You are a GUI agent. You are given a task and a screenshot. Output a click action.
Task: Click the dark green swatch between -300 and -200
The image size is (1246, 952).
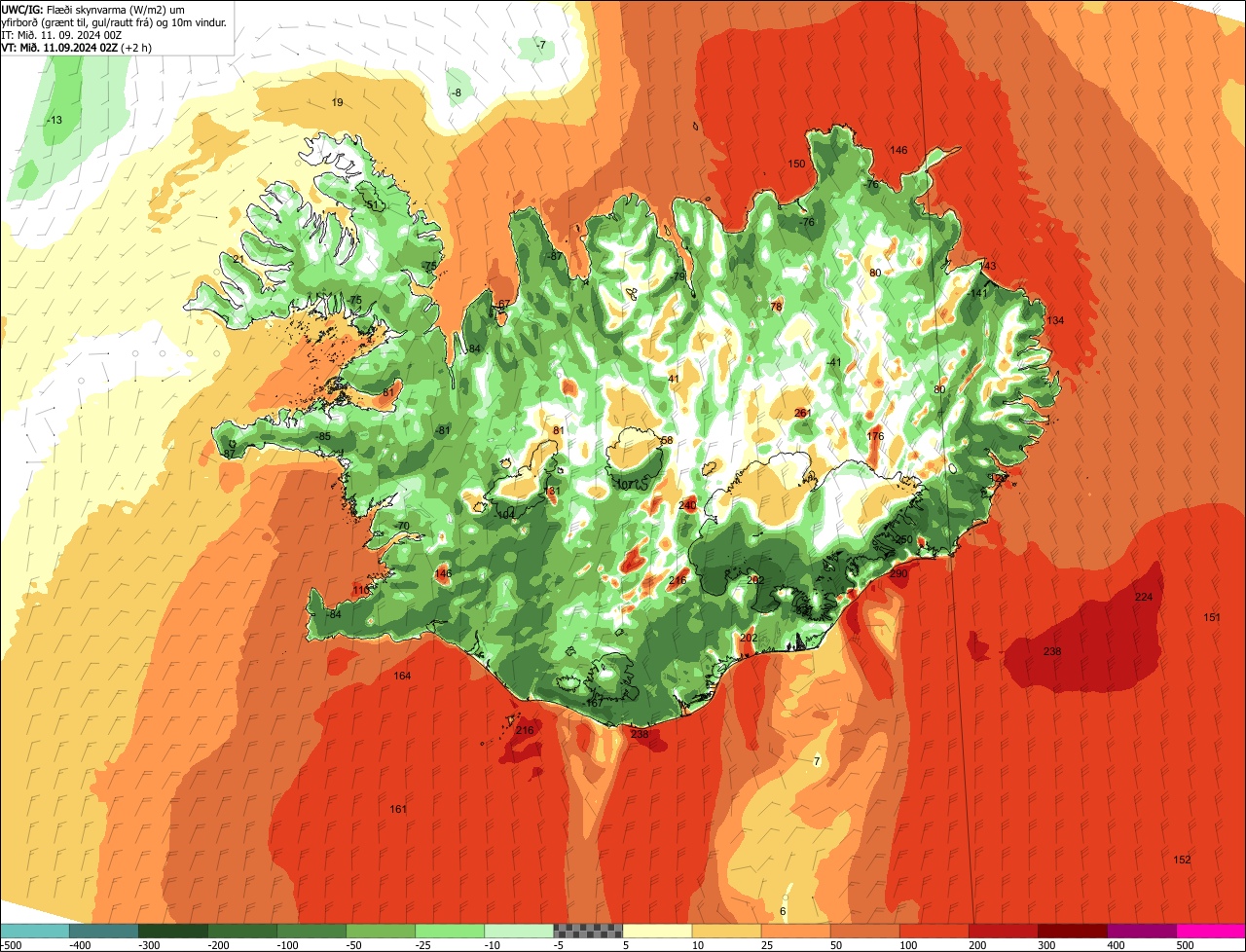tap(172, 931)
